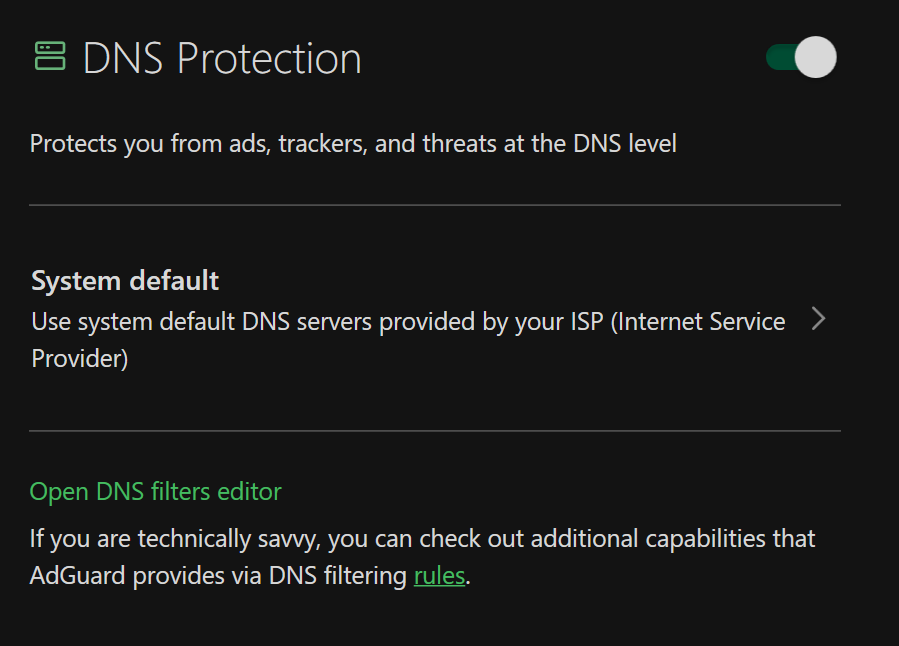This screenshot has height=646, width=899.
Task: Click the DNS Protection server icon
Action: 49,57
